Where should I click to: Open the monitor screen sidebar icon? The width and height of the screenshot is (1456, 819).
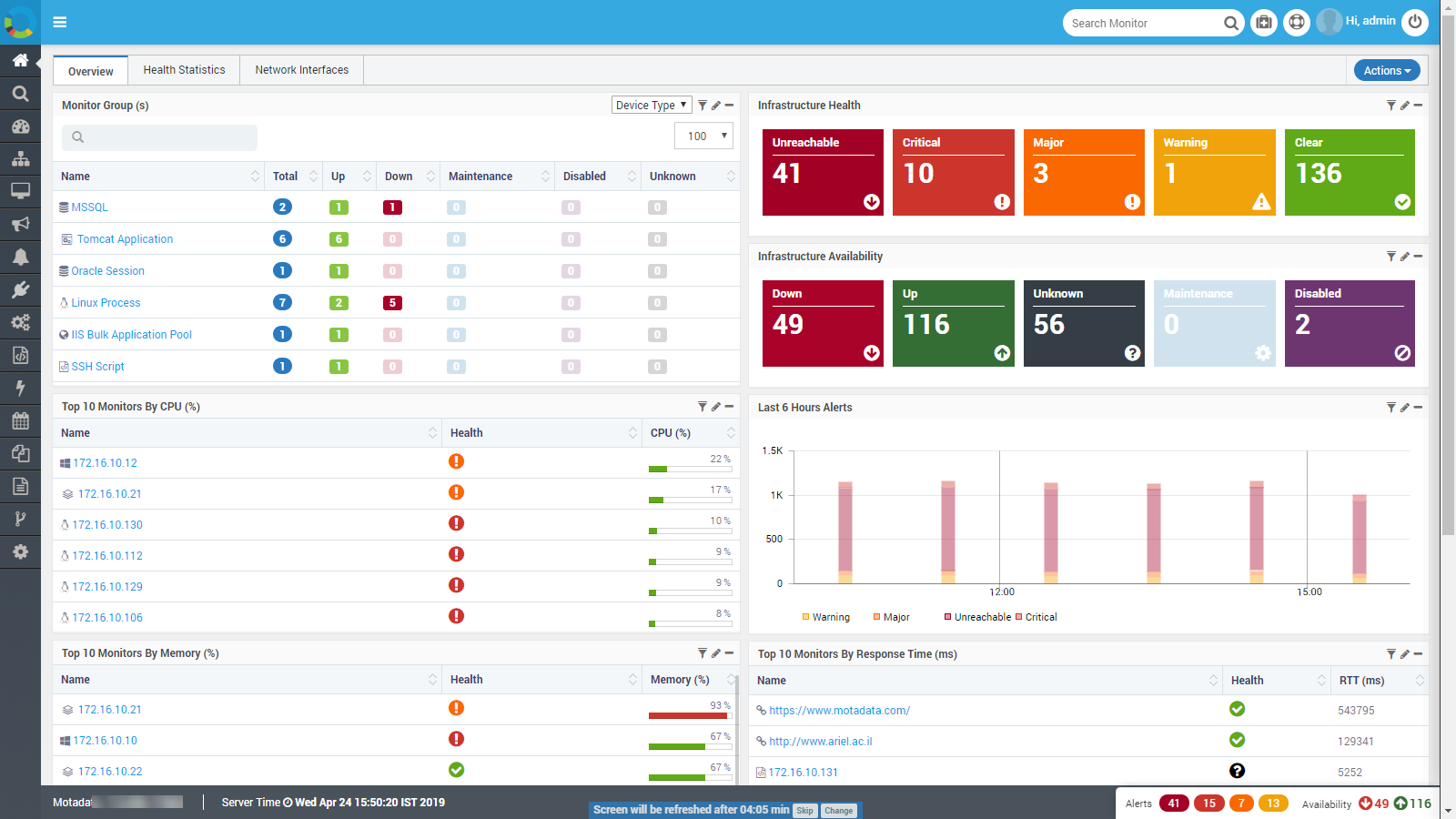20,191
